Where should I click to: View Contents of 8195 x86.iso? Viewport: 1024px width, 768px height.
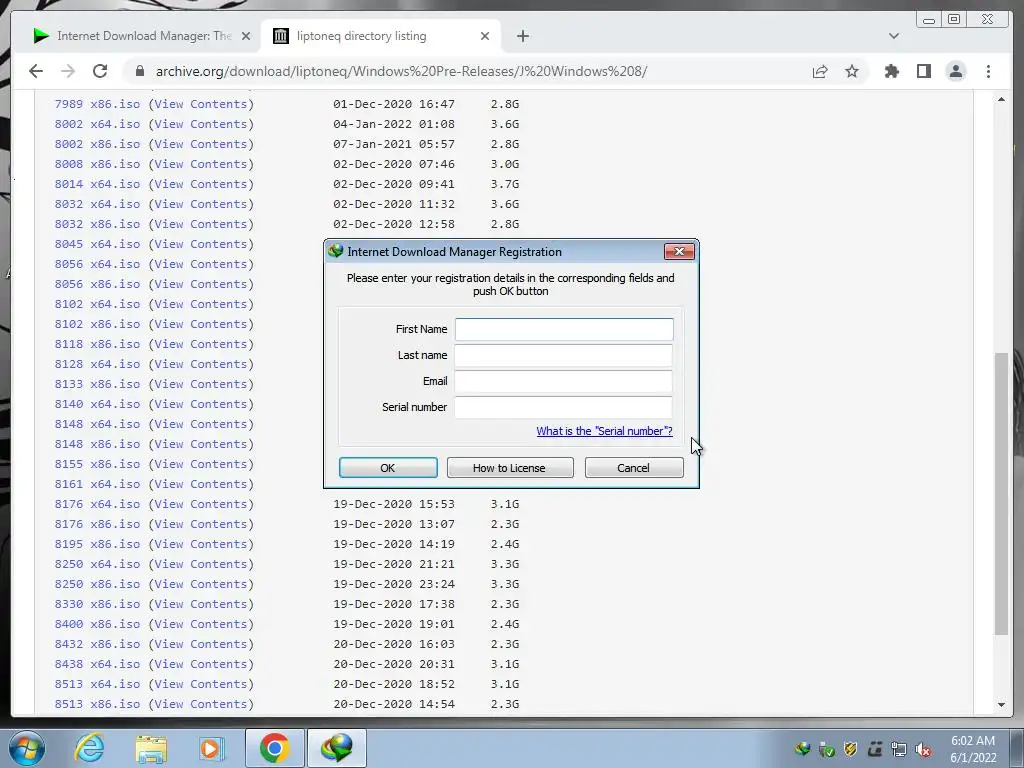[201, 544]
